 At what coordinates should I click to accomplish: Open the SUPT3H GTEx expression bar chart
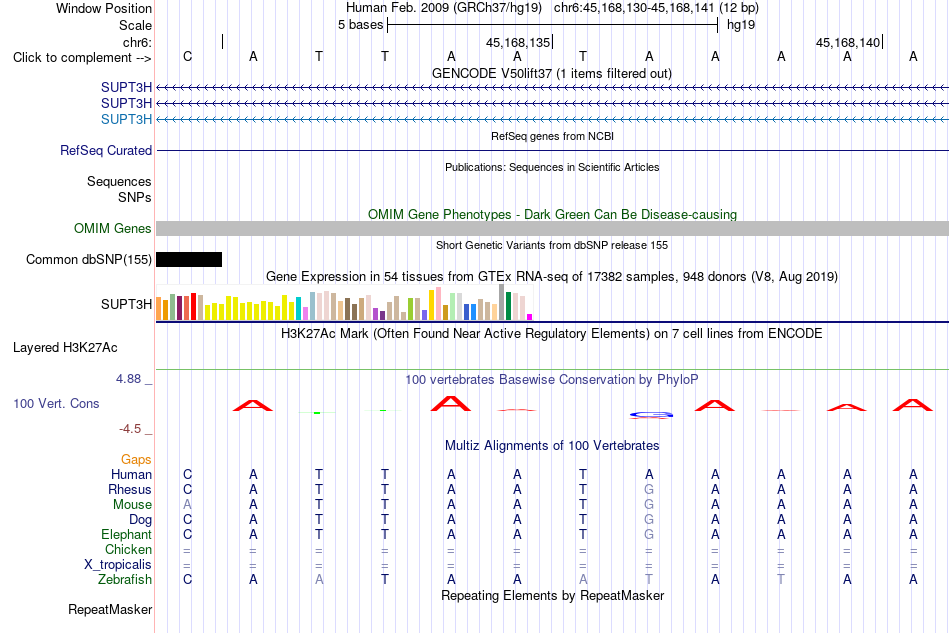[x=344, y=302]
